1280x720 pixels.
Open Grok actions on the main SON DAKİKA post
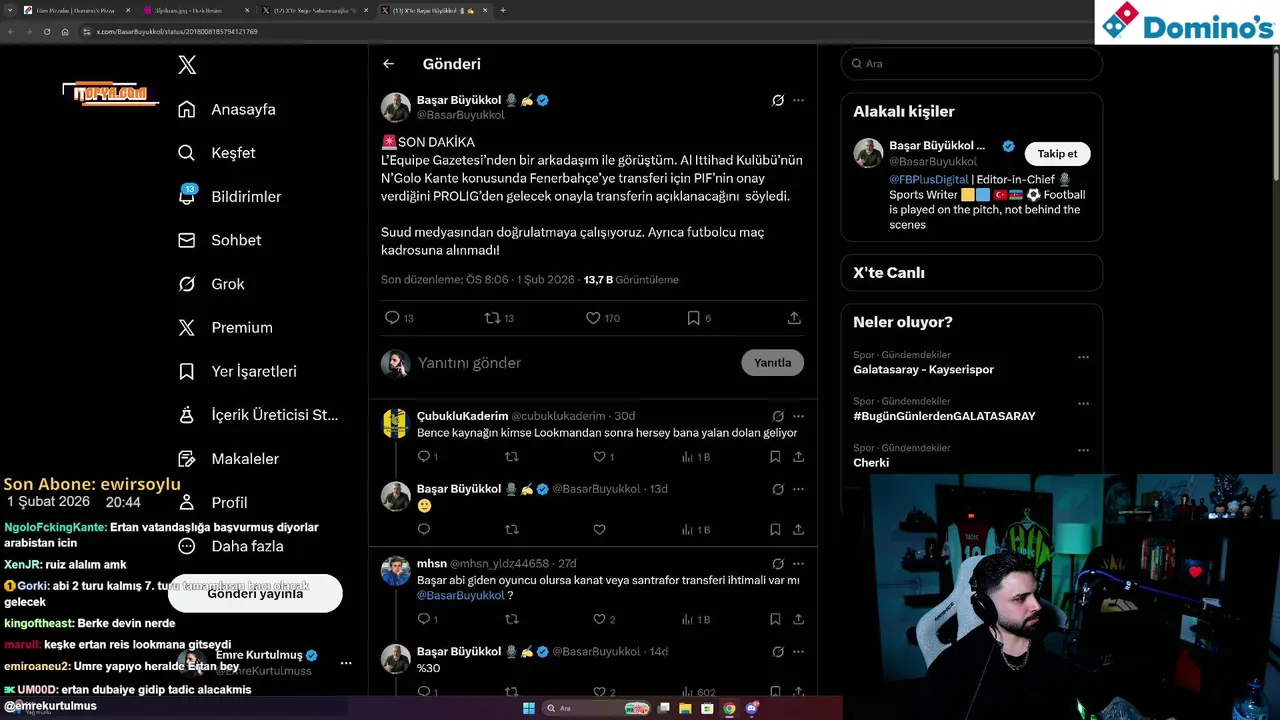[778, 100]
